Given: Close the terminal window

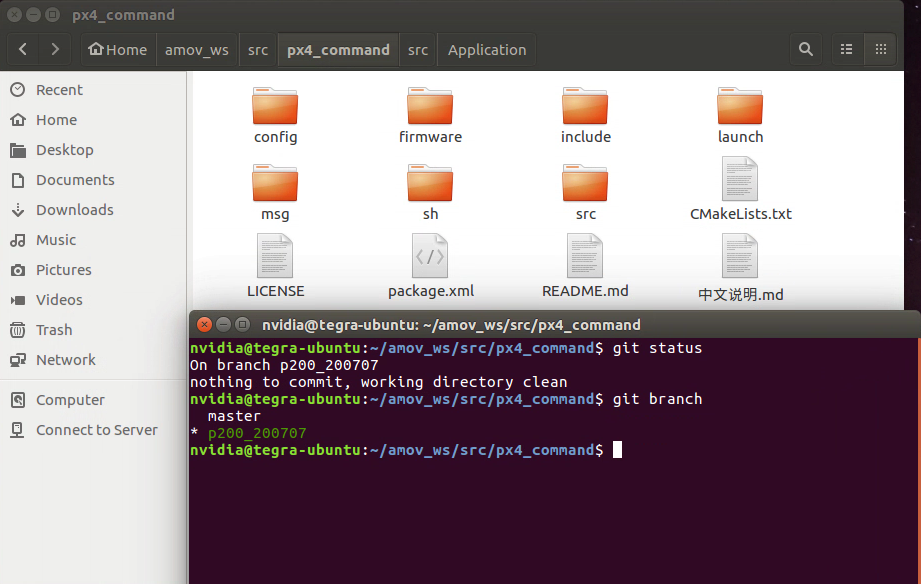Looking at the screenshot, I should pyautogui.click(x=204, y=324).
